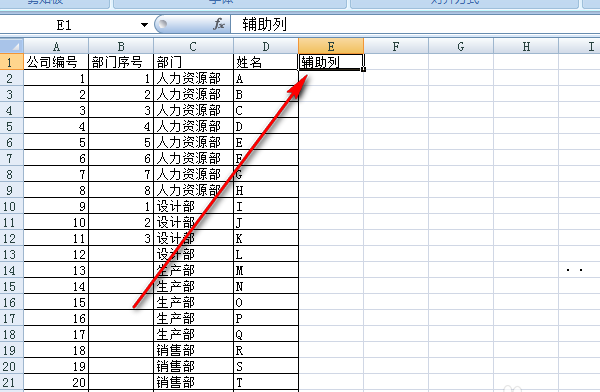The image size is (600, 392).
Task: Click empty cell E2 below 辅助列
Action: (x=331, y=78)
